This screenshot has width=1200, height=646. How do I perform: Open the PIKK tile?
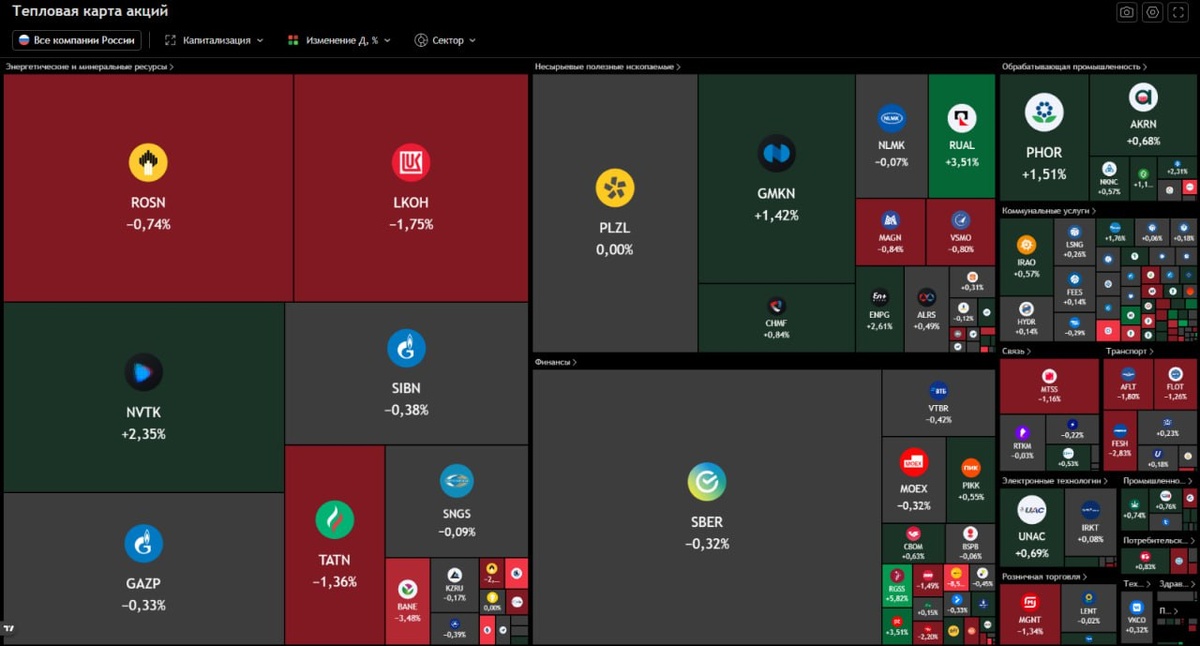click(971, 479)
